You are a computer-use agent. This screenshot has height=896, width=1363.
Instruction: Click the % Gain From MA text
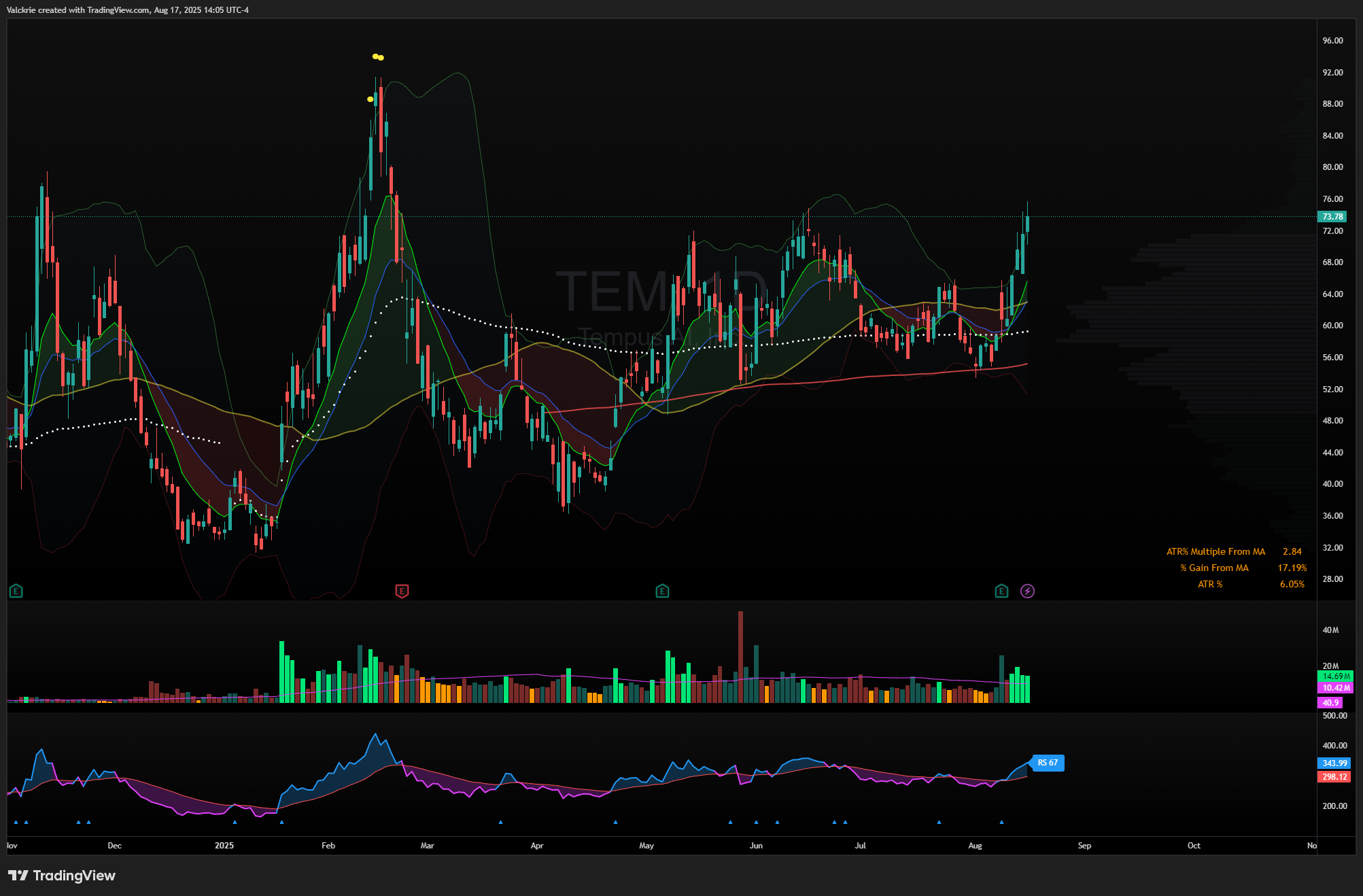point(1214,568)
